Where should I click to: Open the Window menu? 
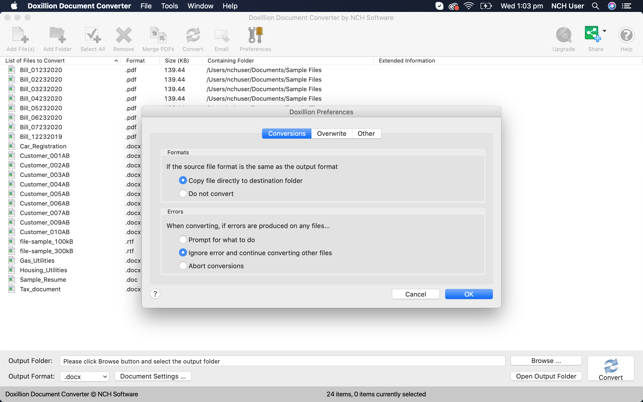coord(200,6)
